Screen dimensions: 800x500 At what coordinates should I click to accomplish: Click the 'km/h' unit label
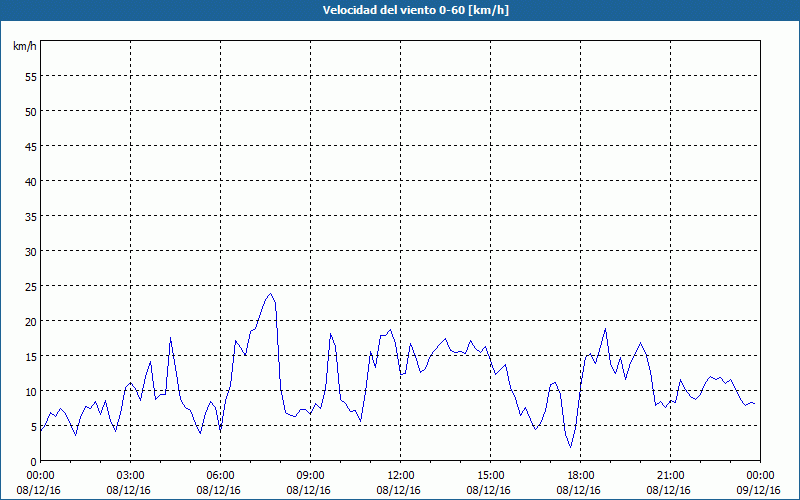coord(24,46)
